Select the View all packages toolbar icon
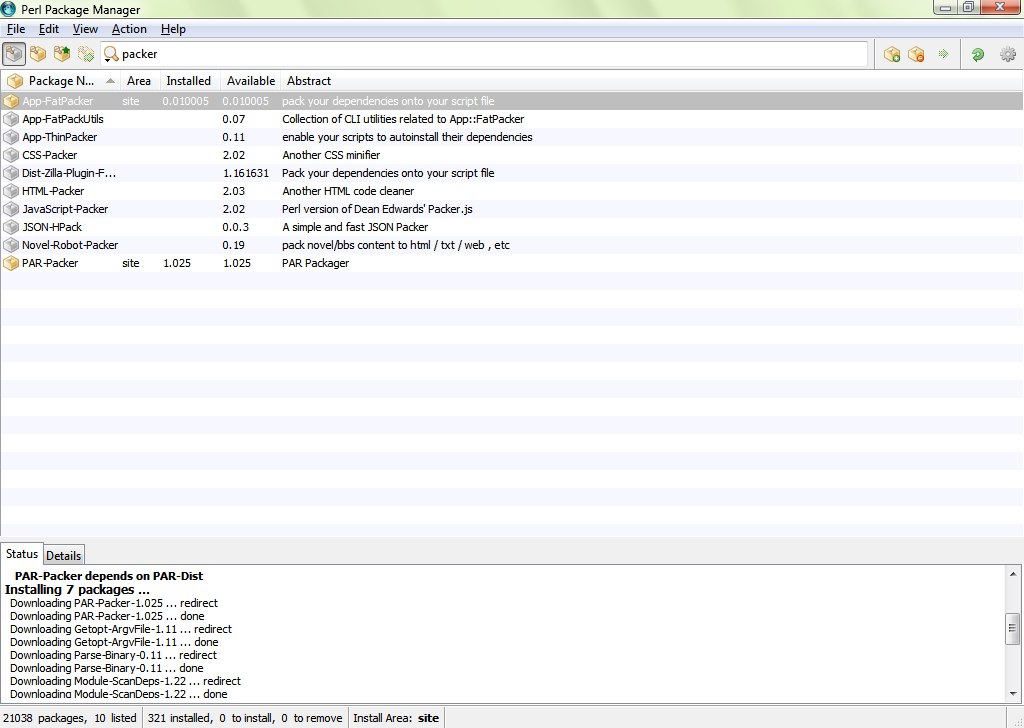1024x728 pixels. pos(14,54)
